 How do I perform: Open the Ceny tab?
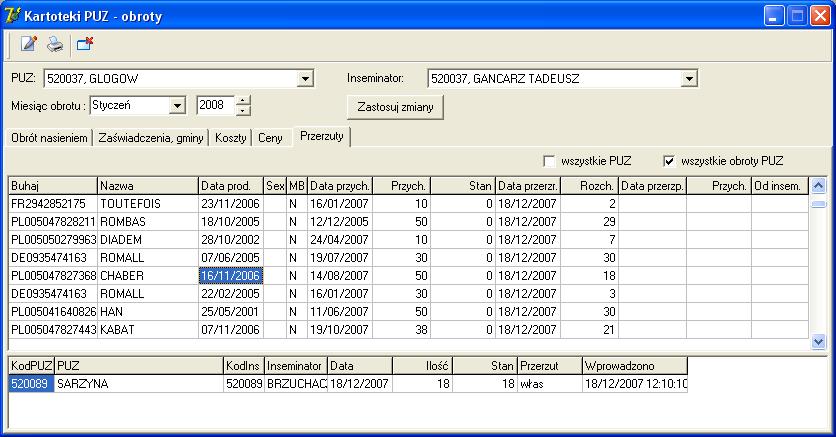click(x=270, y=138)
